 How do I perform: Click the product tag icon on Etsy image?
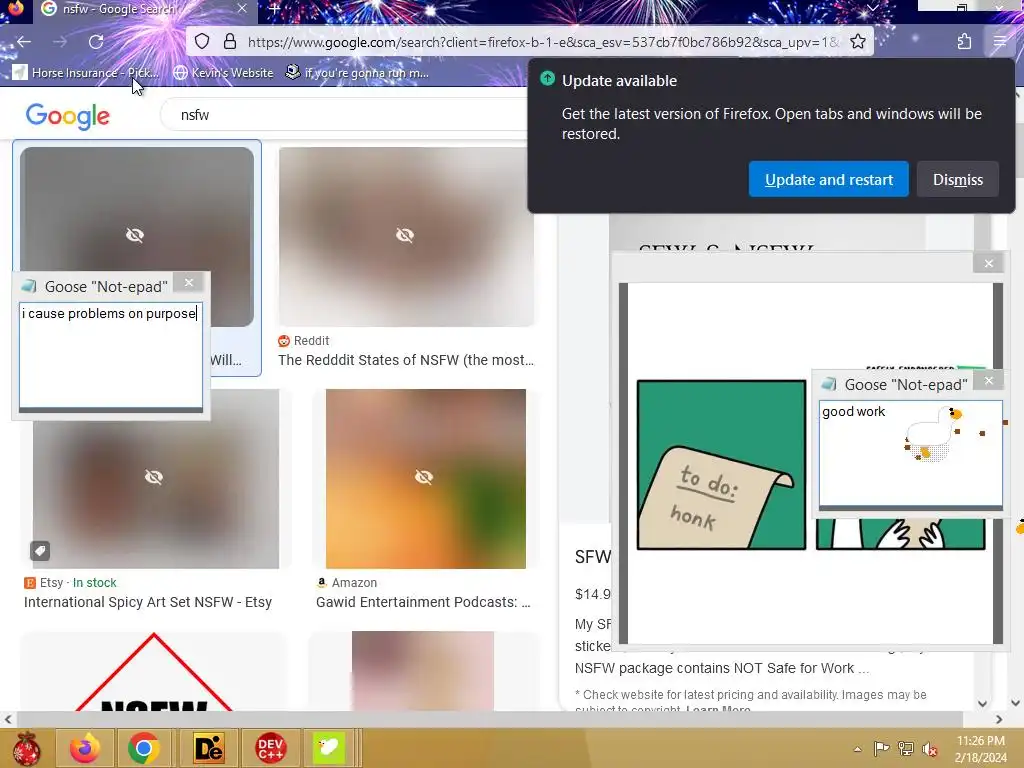tap(40, 551)
